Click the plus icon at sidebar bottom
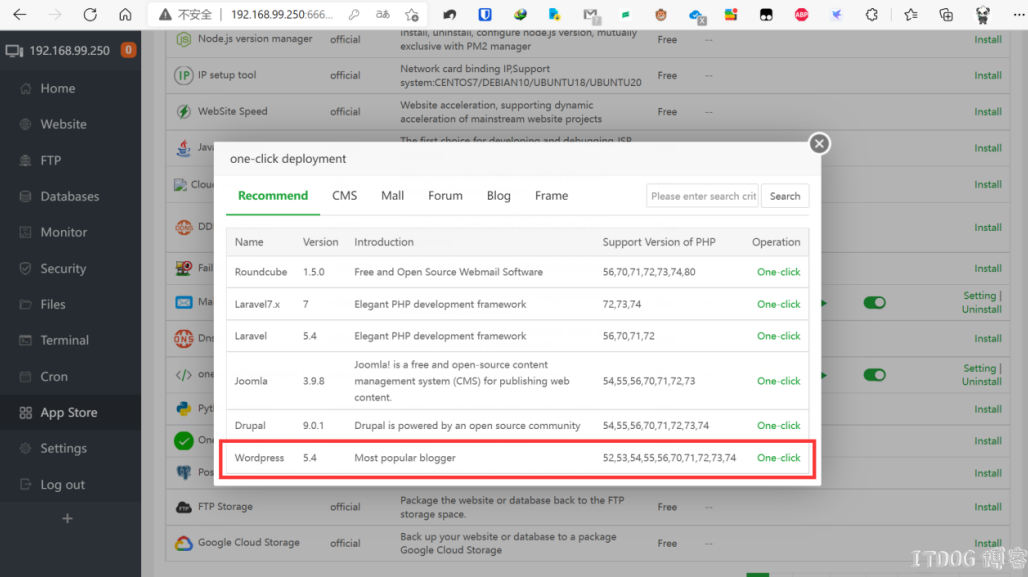The image size is (1028, 577). coord(67,519)
